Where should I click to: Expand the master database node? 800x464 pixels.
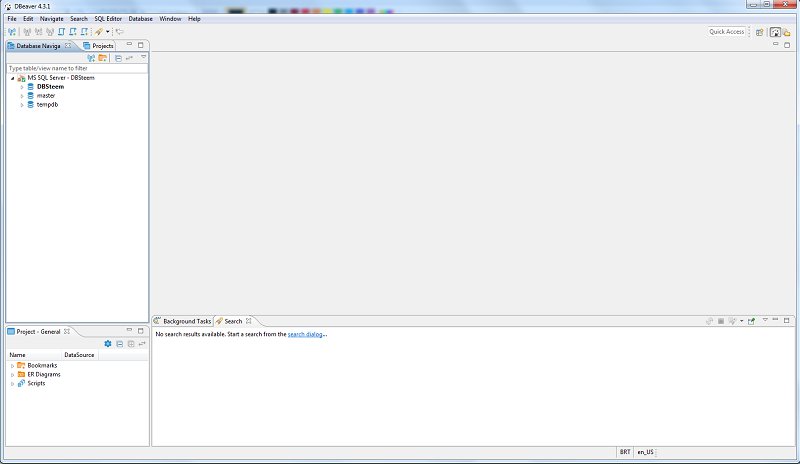[x=22, y=96]
